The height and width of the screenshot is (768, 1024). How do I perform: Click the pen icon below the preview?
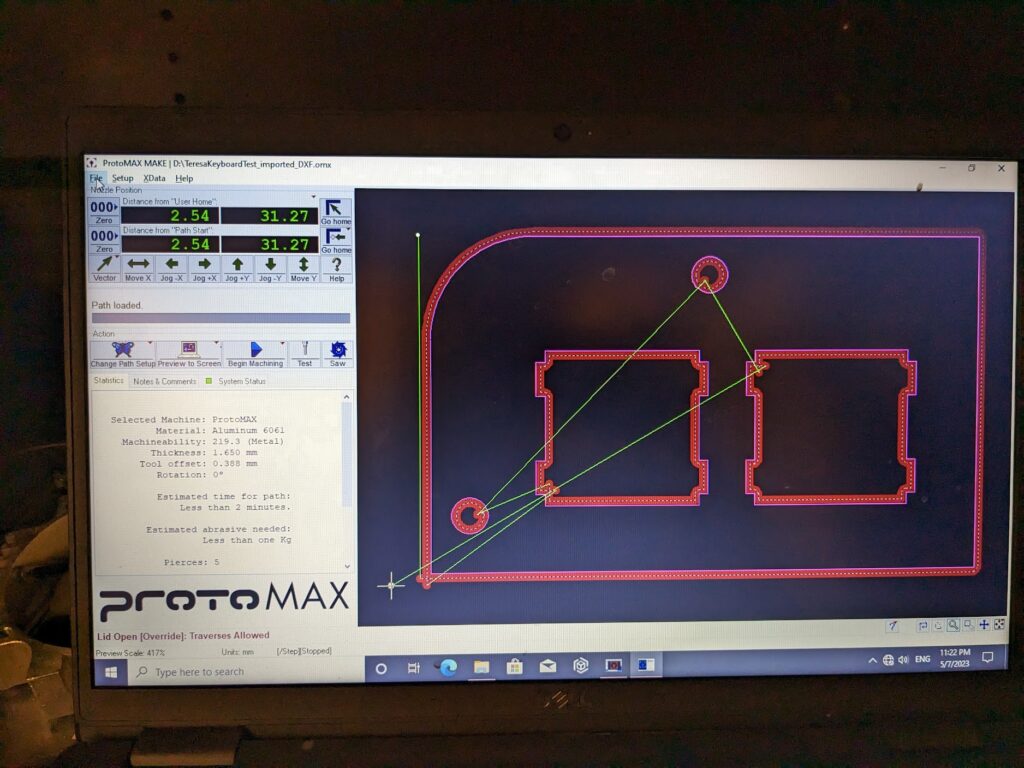click(893, 626)
